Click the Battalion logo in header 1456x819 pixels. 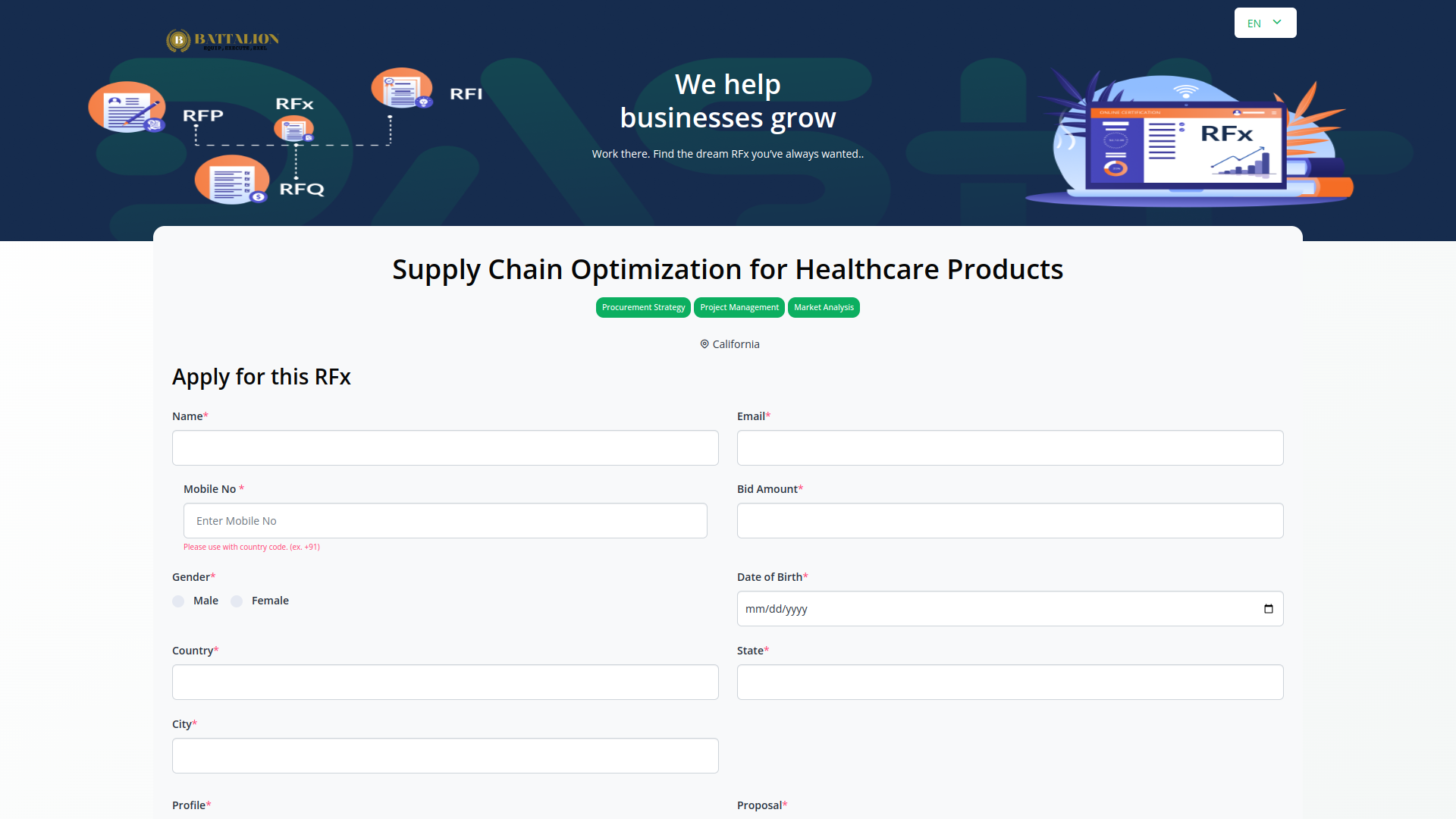point(222,40)
